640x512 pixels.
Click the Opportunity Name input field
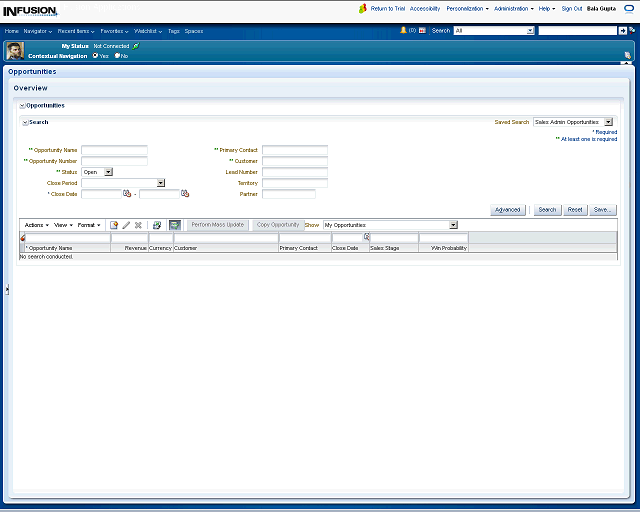pos(114,150)
